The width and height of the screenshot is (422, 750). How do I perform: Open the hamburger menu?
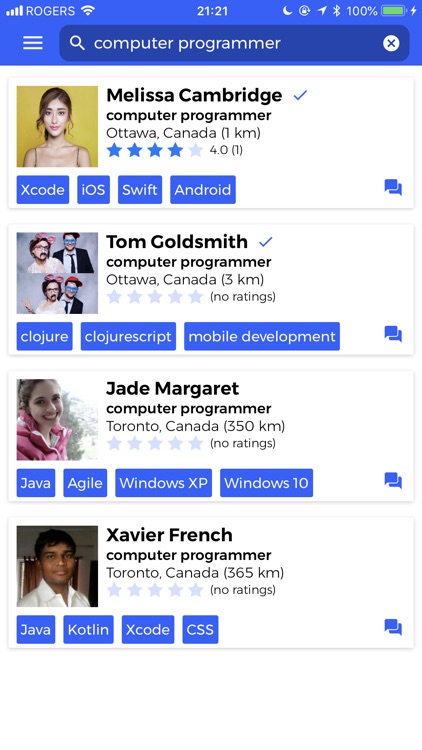(x=33, y=43)
